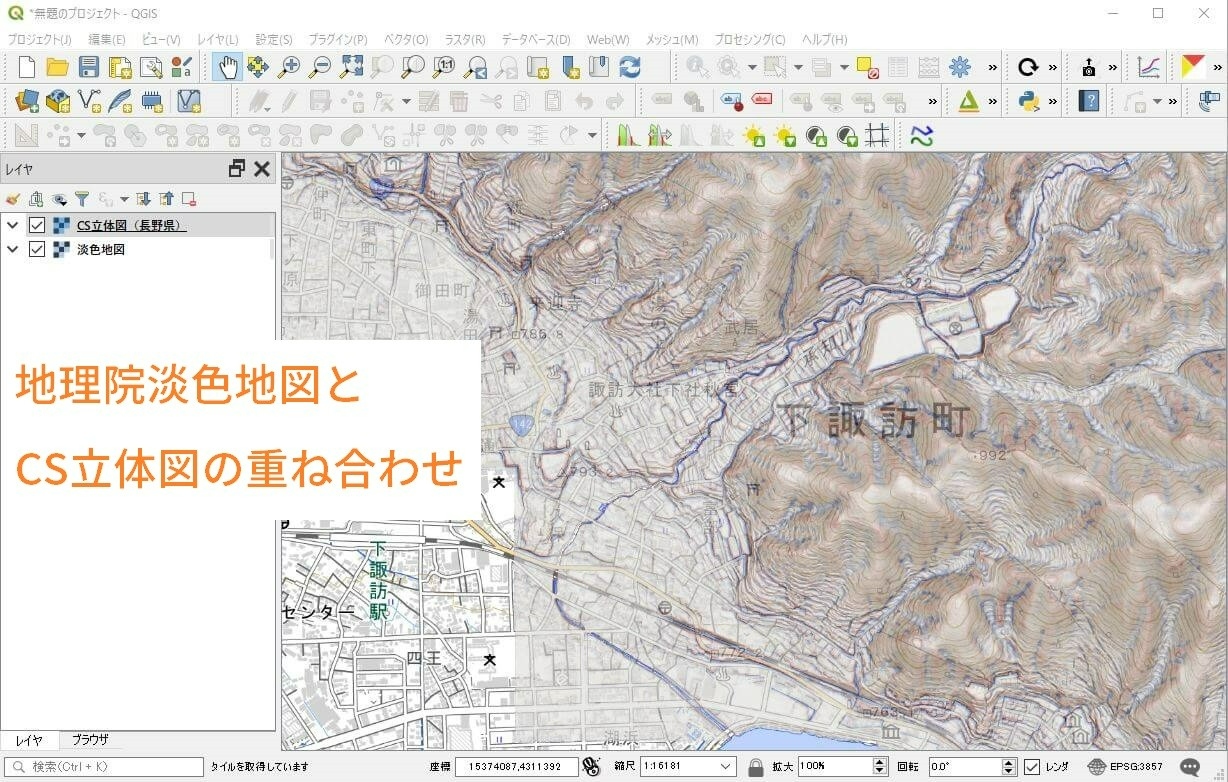Click Filter Legend funnel icon in Layers panel

tap(82, 199)
